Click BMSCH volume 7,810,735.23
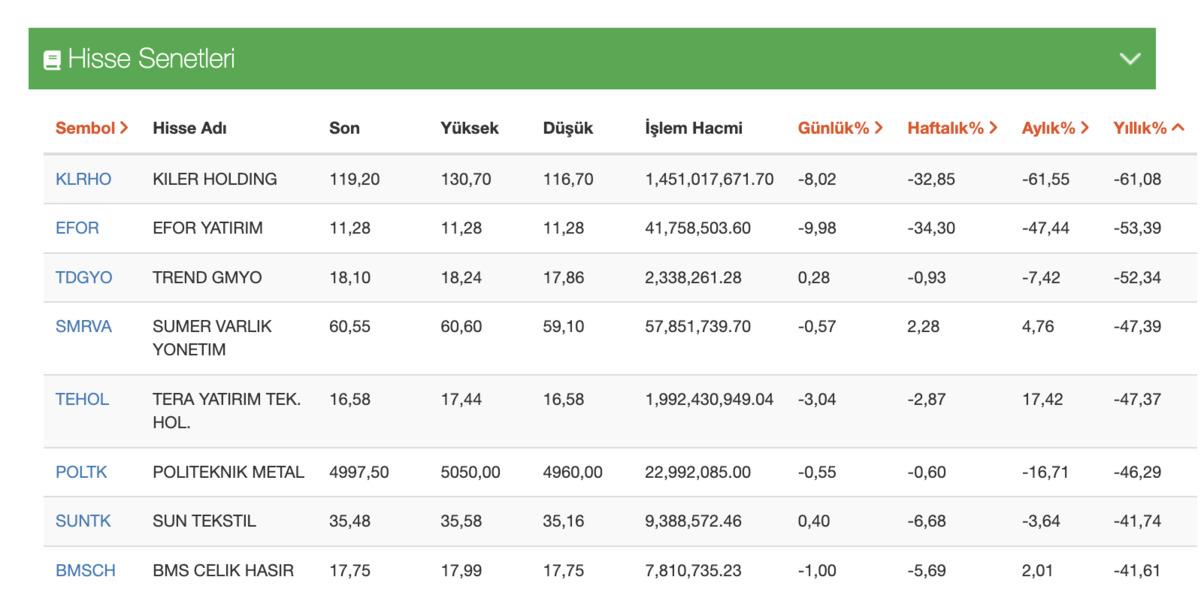The width and height of the screenshot is (1200, 592). click(x=694, y=571)
